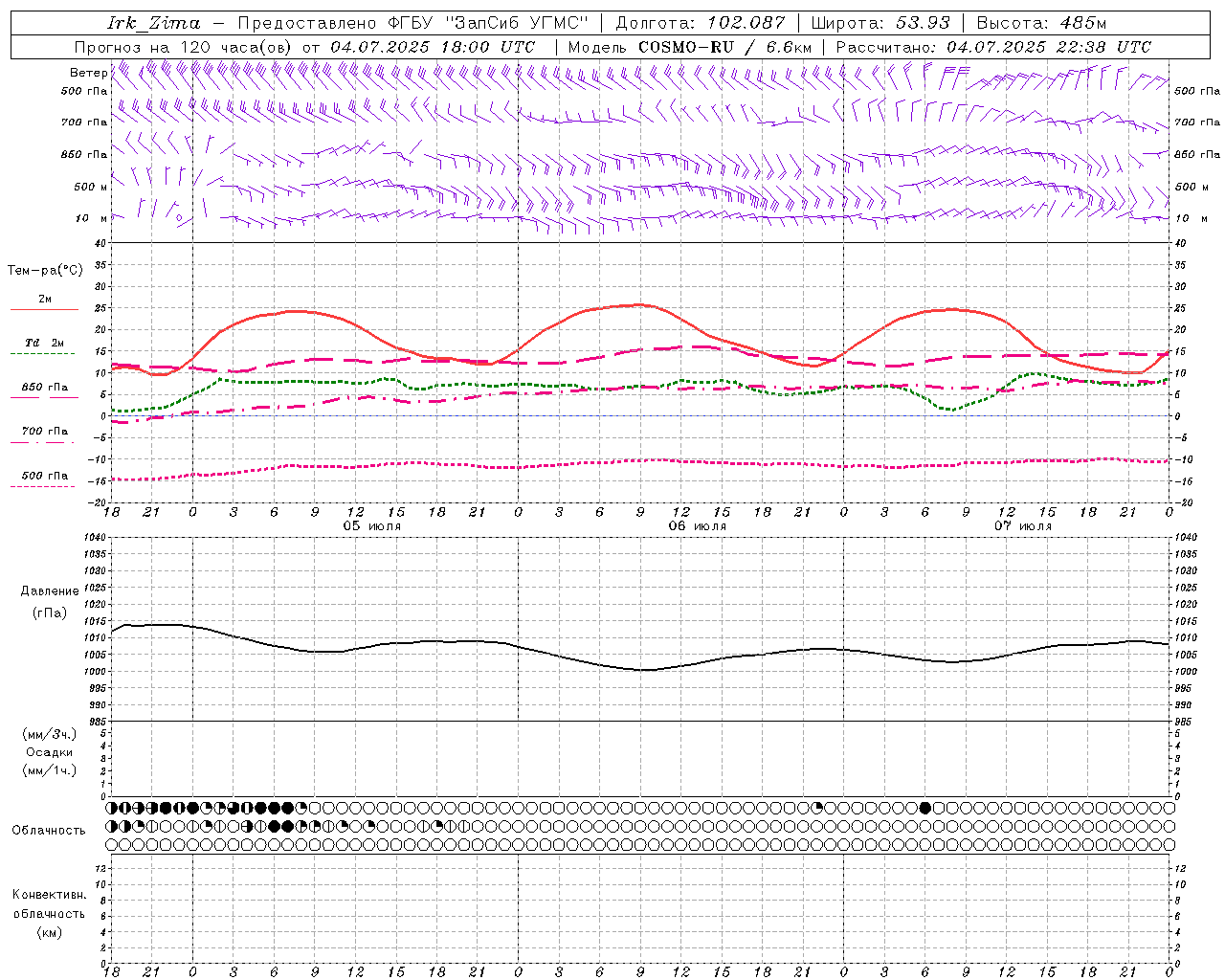This screenshot has width=1225, height=980.
Task: Click the (км) unit label
Action: pos(50,931)
